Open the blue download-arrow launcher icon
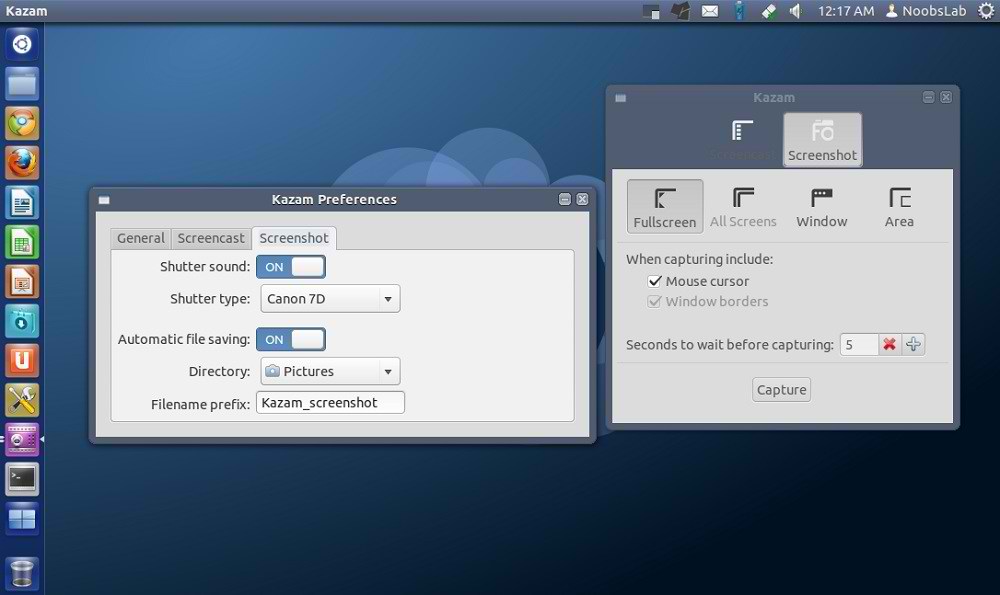The image size is (1000, 595). pos(22,321)
